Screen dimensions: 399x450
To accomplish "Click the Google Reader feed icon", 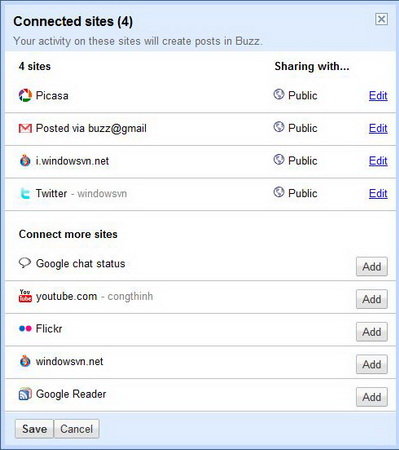I will pyautogui.click(x=25, y=394).
